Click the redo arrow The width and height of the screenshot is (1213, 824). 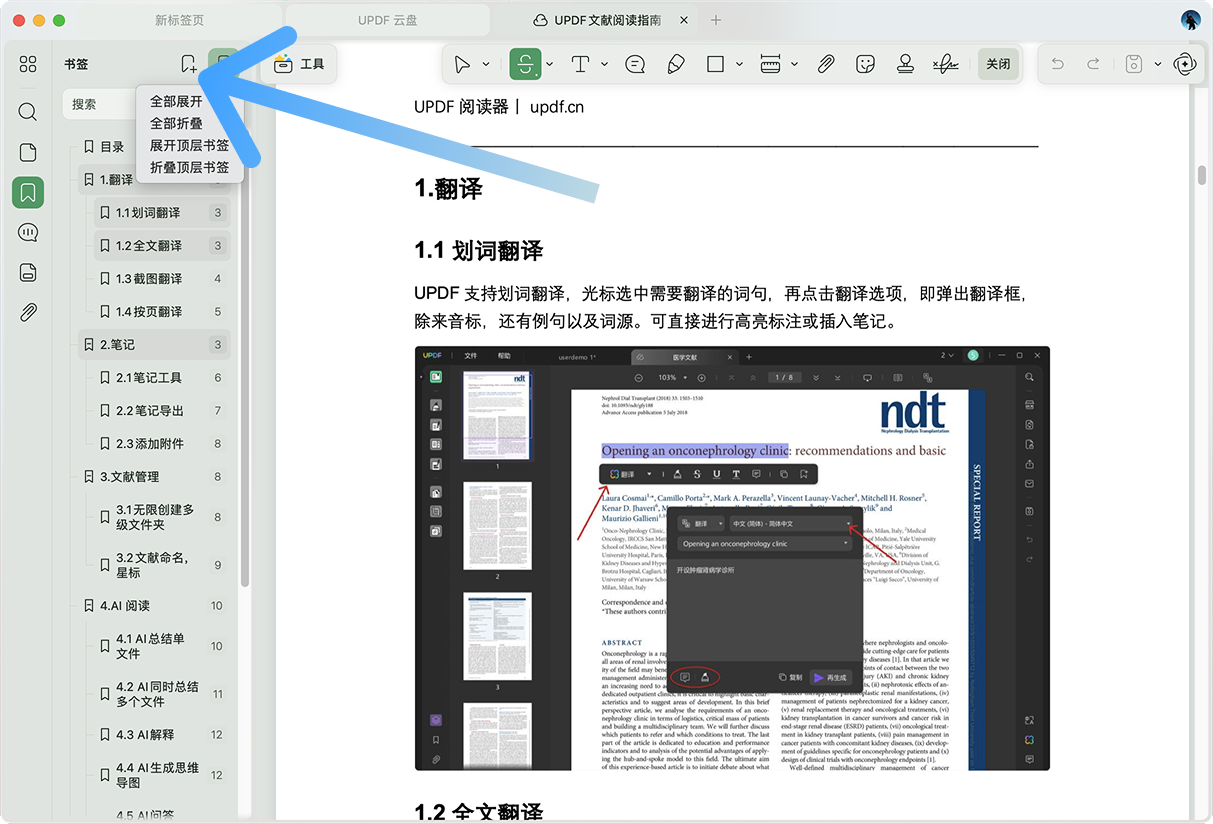1093,64
